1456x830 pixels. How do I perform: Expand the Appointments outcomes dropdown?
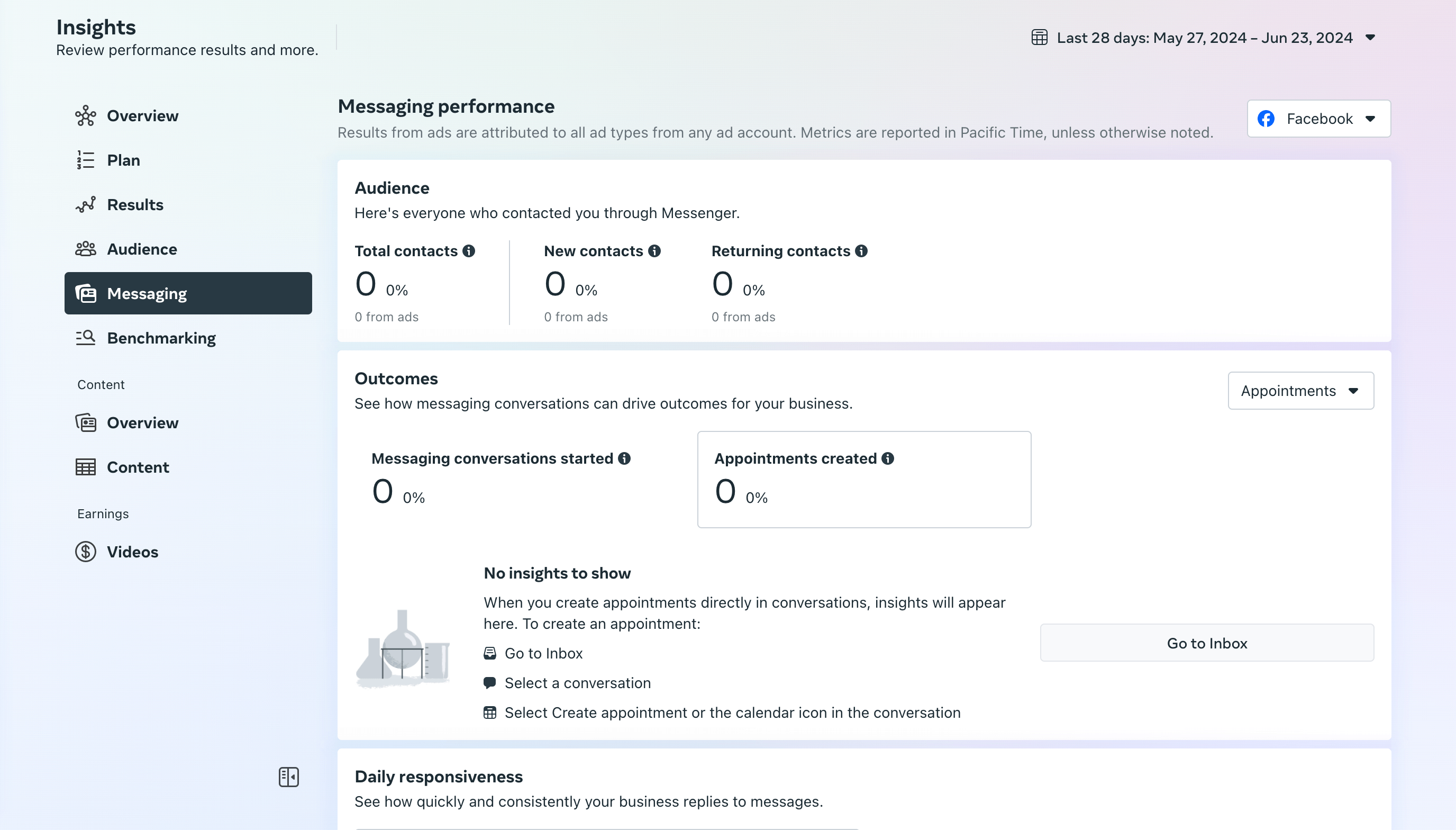(x=1300, y=391)
